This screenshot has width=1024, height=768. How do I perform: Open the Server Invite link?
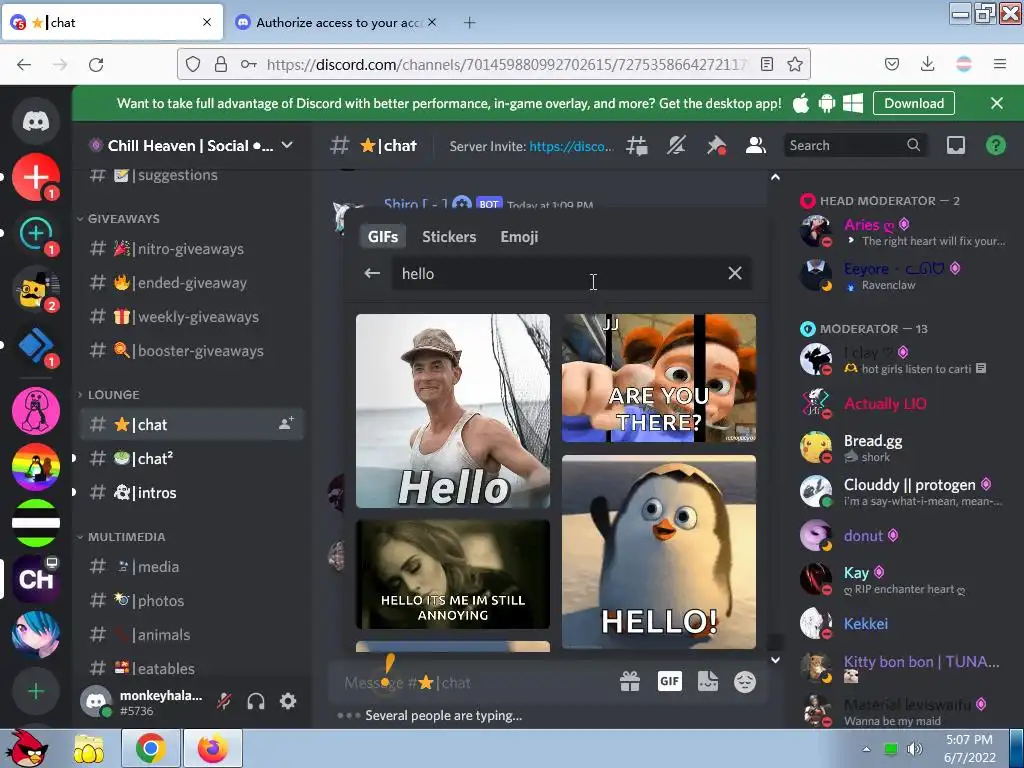coord(571,146)
